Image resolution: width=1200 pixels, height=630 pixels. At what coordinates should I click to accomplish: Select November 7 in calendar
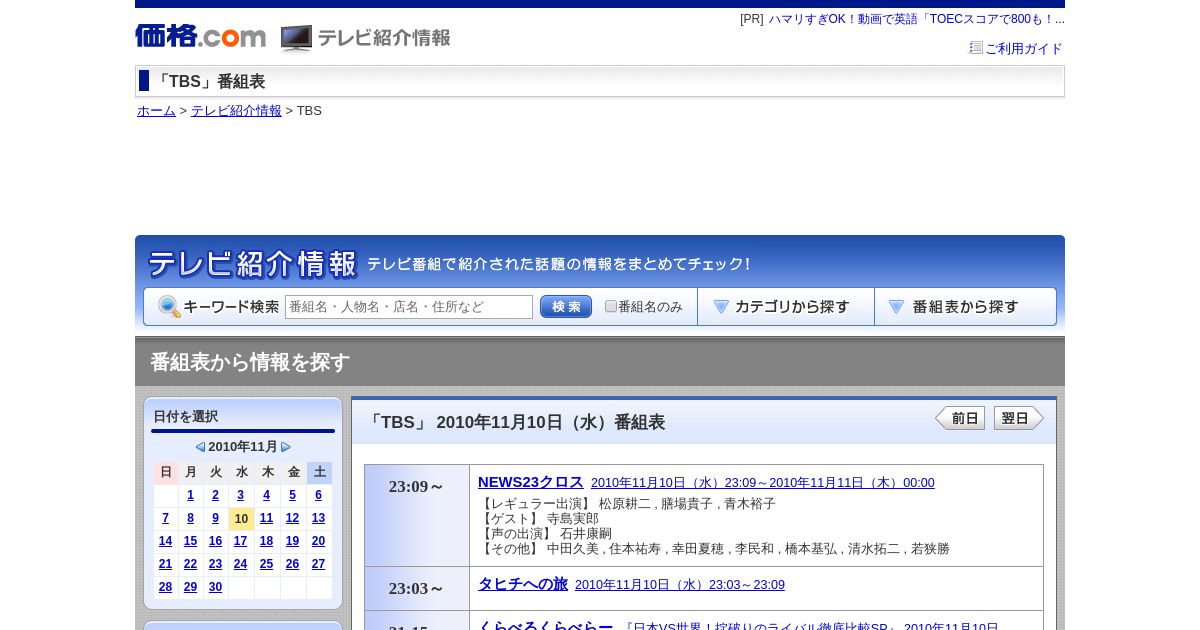(165, 518)
